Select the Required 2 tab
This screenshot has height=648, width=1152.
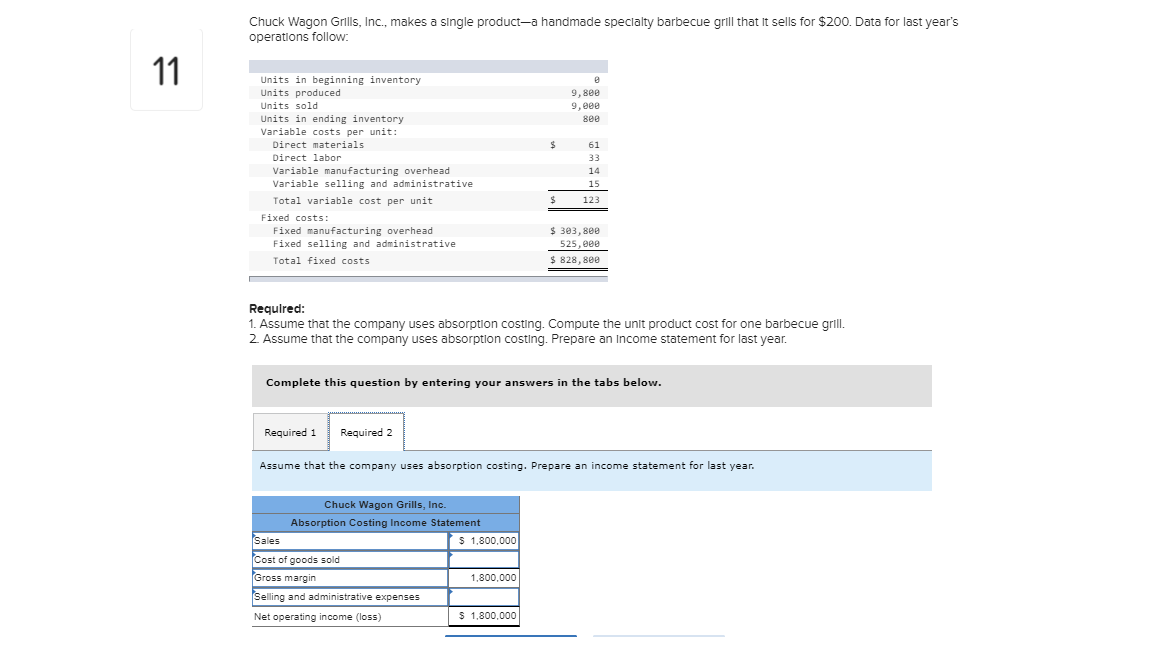(x=367, y=432)
